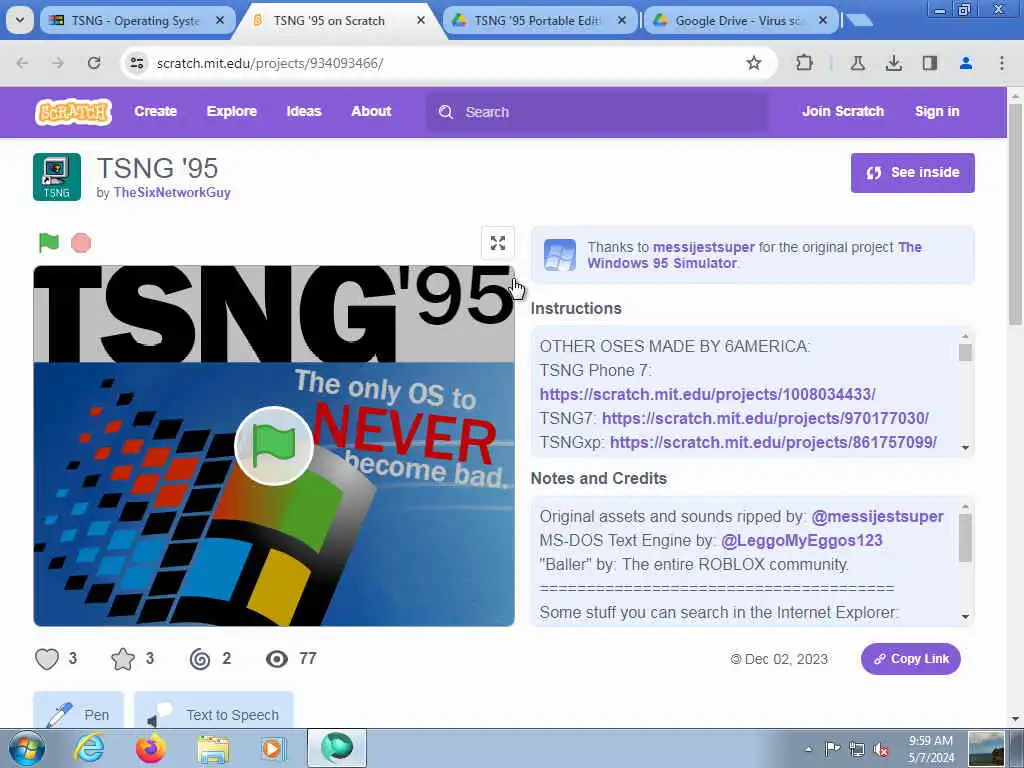
Task: Click Sign in
Action: tap(937, 112)
